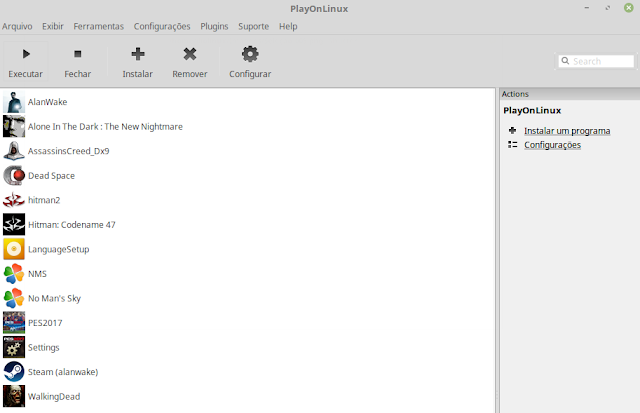Click the search magnifier icon
The width and height of the screenshot is (640, 413).
tap(565, 61)
